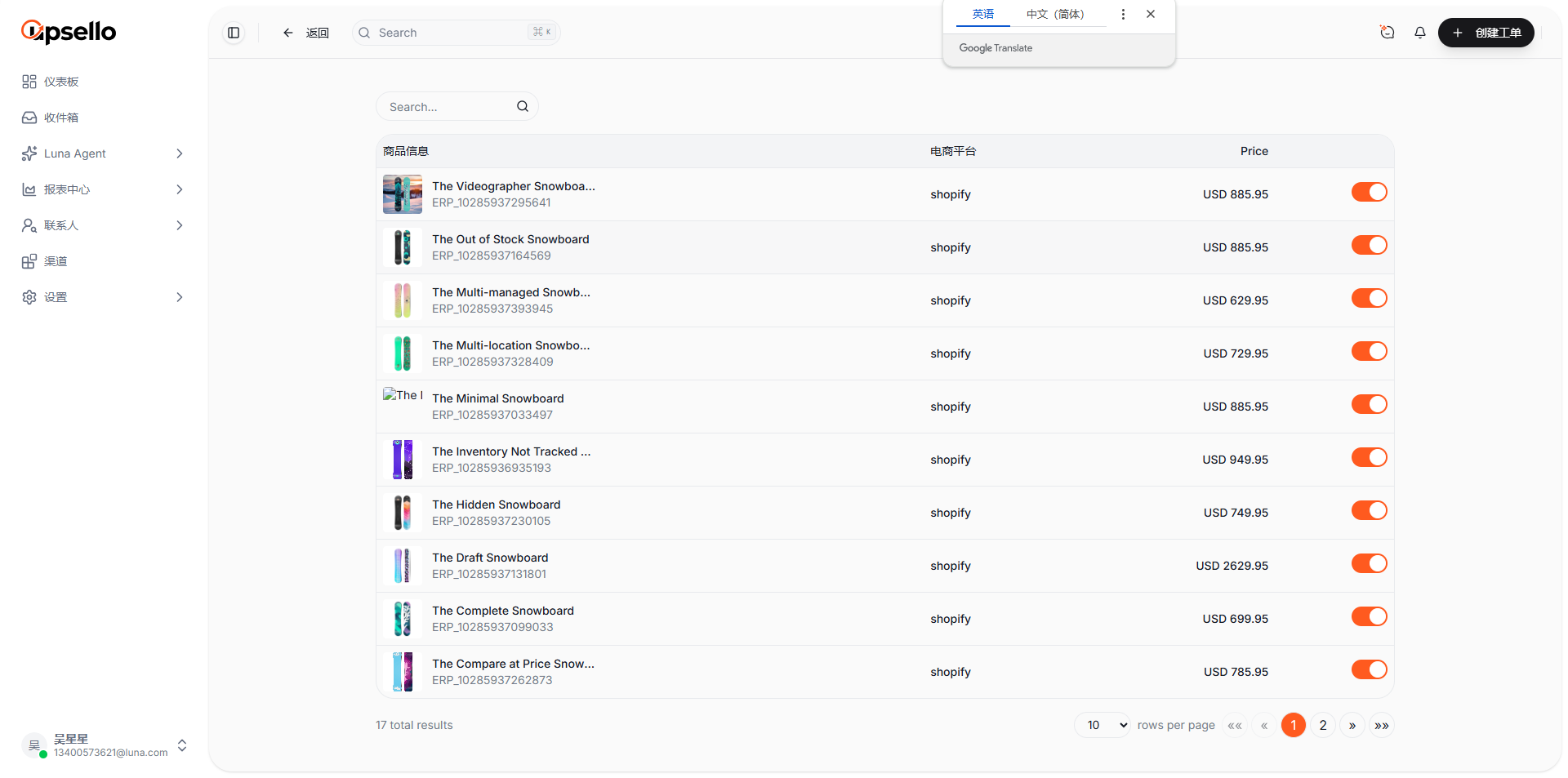The height and width of the screenshot is (778, 1568).
Task: Click the 吴星星 user avatar
Action: tap(34, 745)
